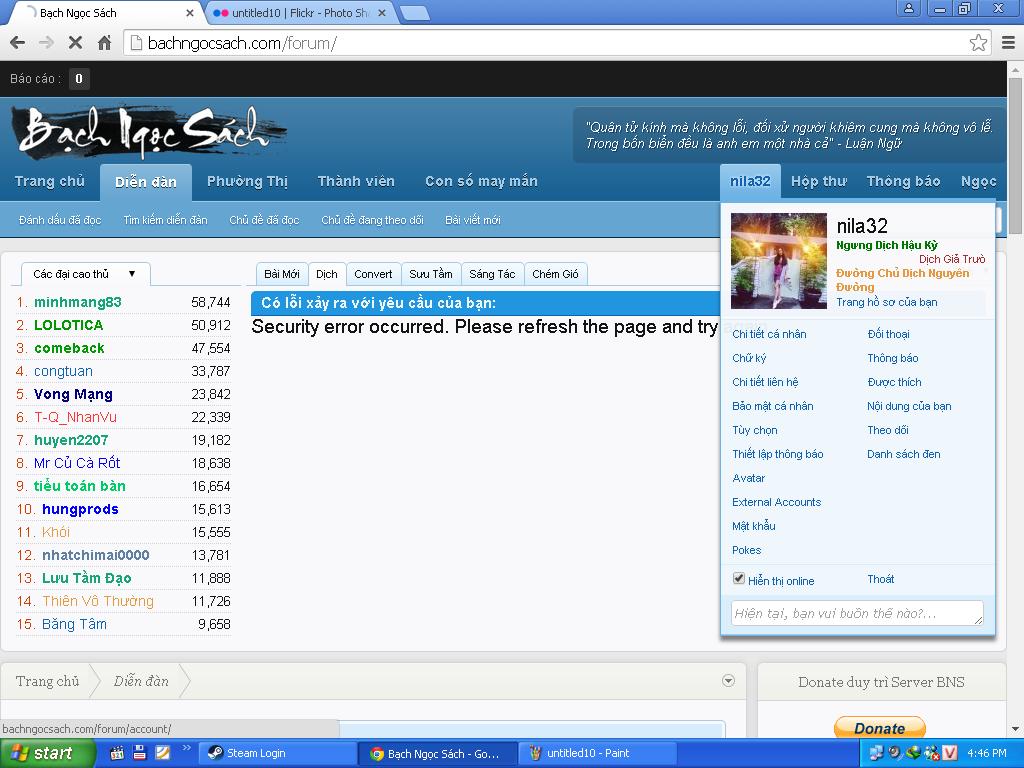This screenshot has height=768, width=1024.
Task: Click the Bạch Ngọc Sách site logo
Action: (x=150, y=132)
